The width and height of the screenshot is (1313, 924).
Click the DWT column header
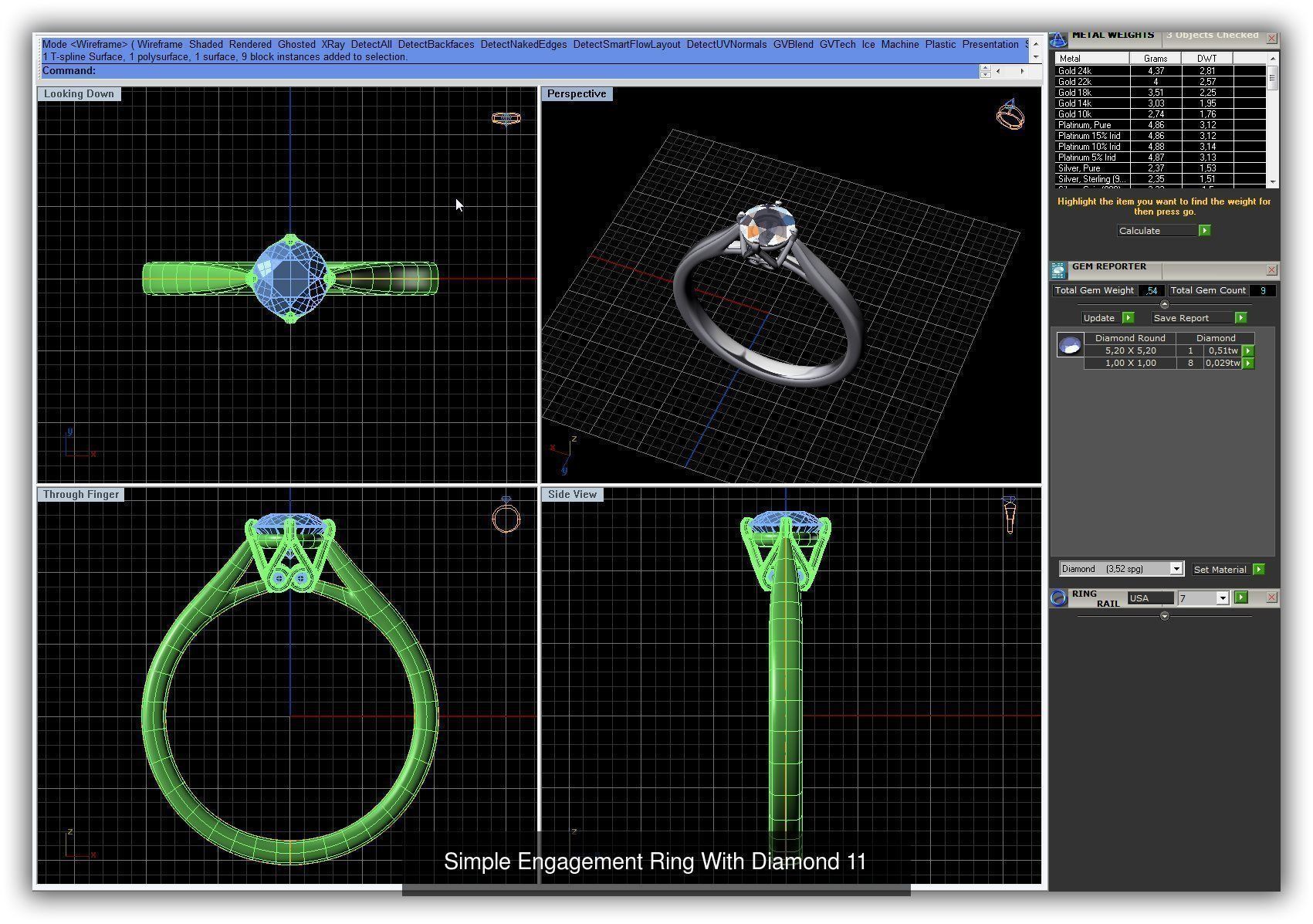click(x=1207, y=59)
